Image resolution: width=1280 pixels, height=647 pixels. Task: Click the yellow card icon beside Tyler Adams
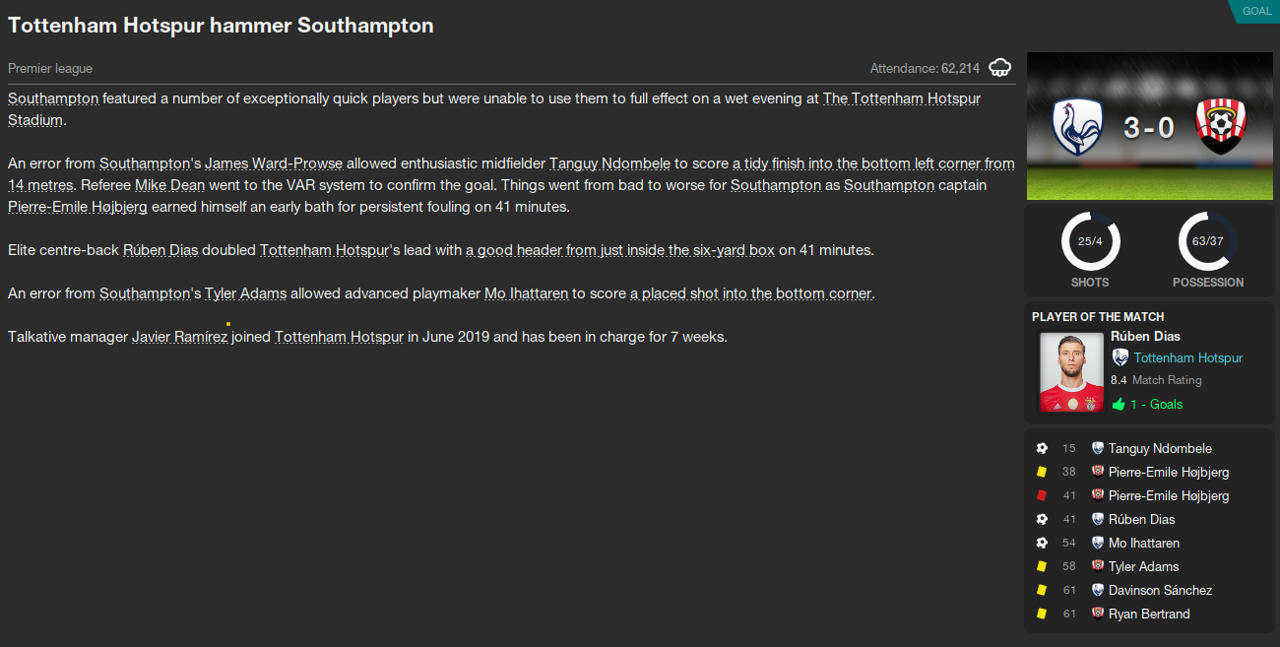pyautogui.click(x=1042, y=567)
